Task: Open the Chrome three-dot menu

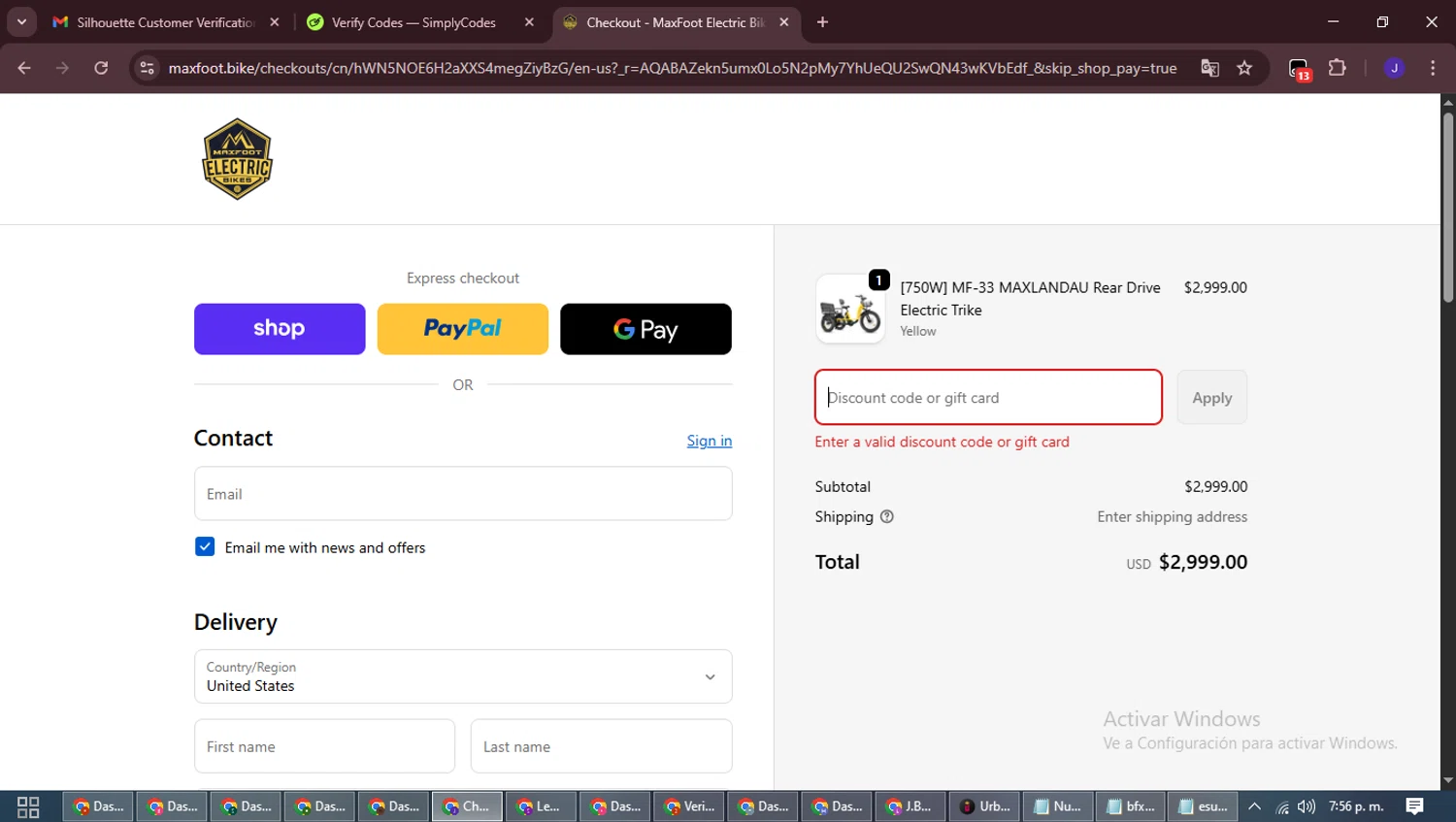Action: (1433, 68)
